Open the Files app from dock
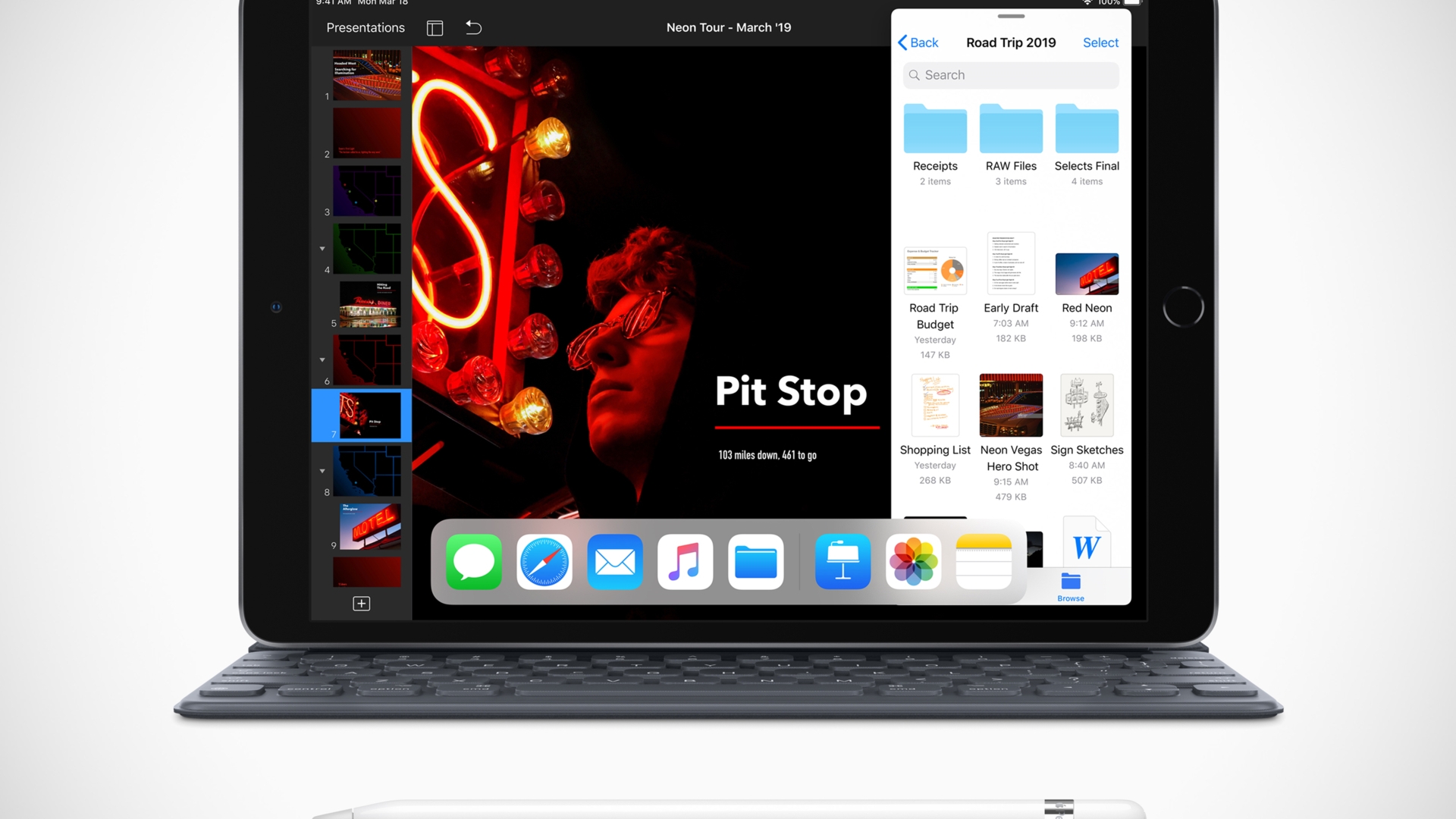The width and height of the screenshot is (1456, 819). click(757, 562)
